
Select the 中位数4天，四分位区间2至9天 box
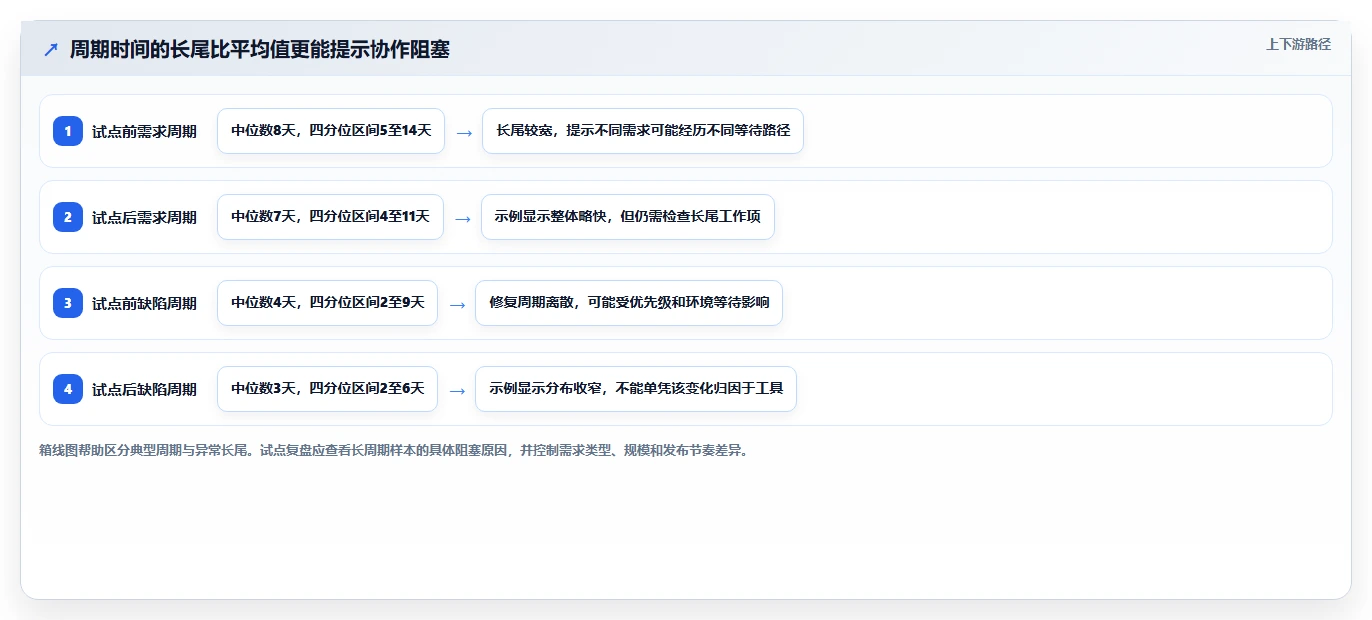coord(327,303)
